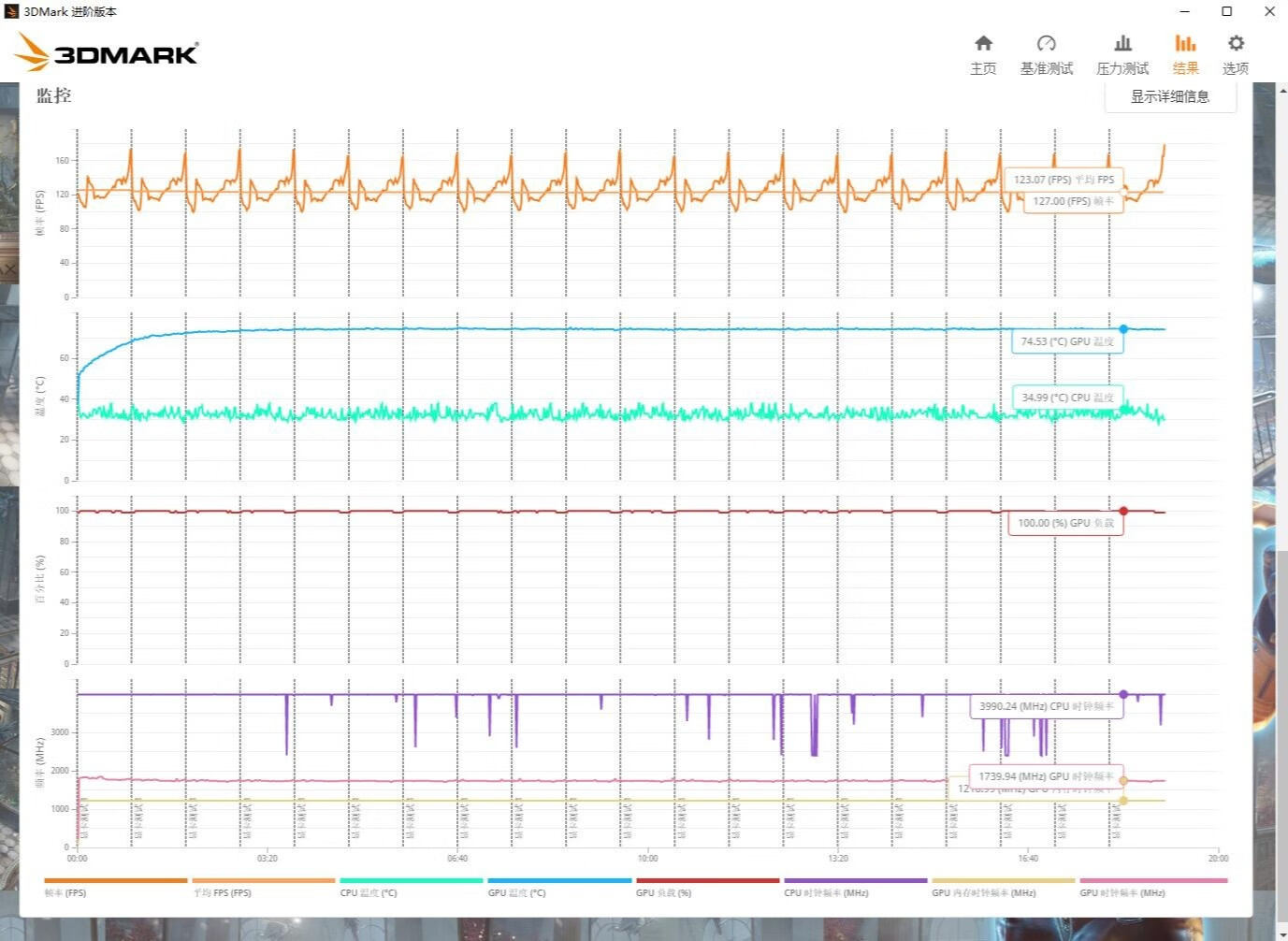Click the 06:40 time axis label
The width and height of the screenshot is (1288, 941).
(457, 858)
